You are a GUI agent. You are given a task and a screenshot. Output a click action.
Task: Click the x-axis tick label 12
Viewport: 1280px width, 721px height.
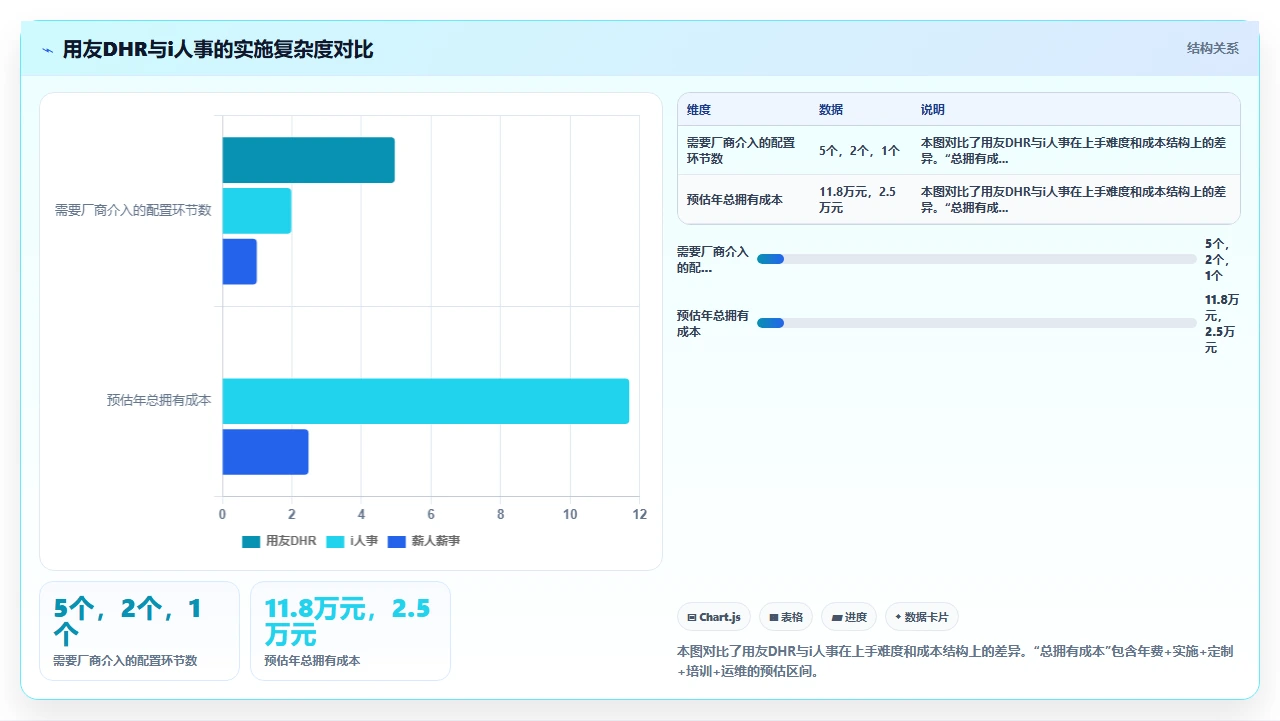tap(640, 514)
